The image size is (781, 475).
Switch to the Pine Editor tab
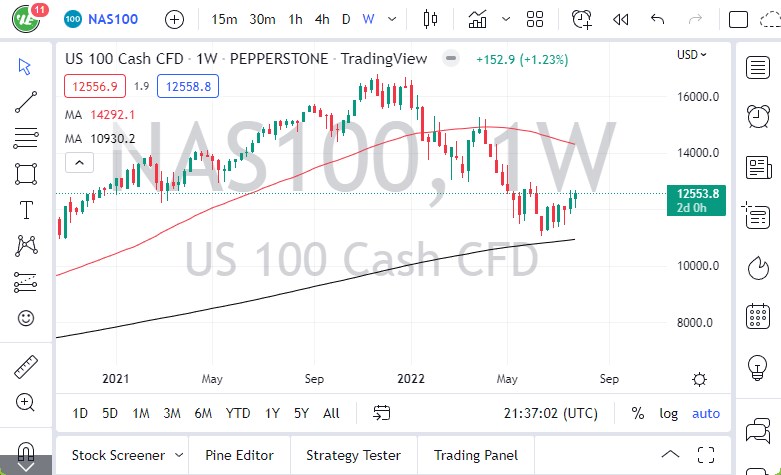click(x=239, y=455)
